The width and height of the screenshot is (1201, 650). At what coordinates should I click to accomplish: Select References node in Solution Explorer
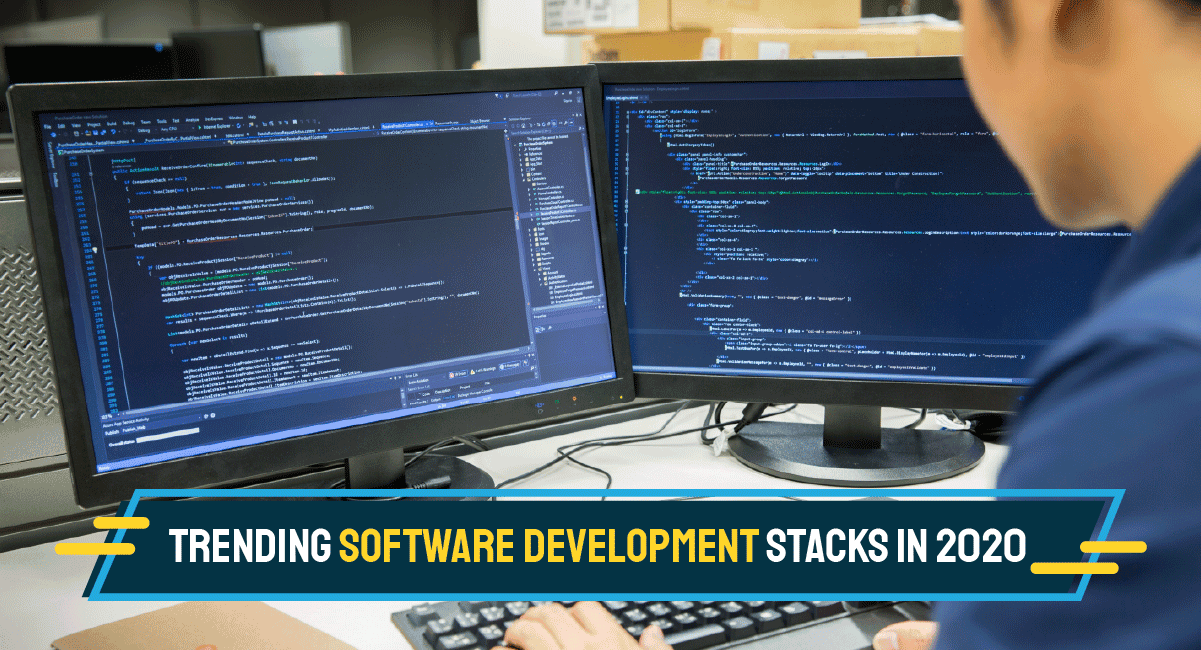click(x=535, y=153)
